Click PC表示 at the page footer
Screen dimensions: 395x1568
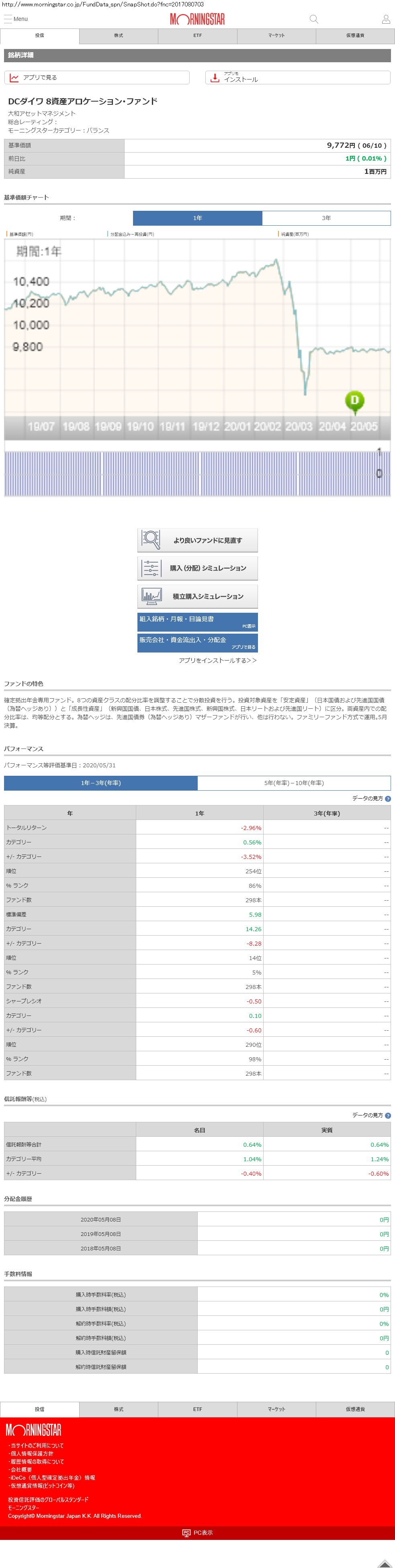[x=198, y=1533]
